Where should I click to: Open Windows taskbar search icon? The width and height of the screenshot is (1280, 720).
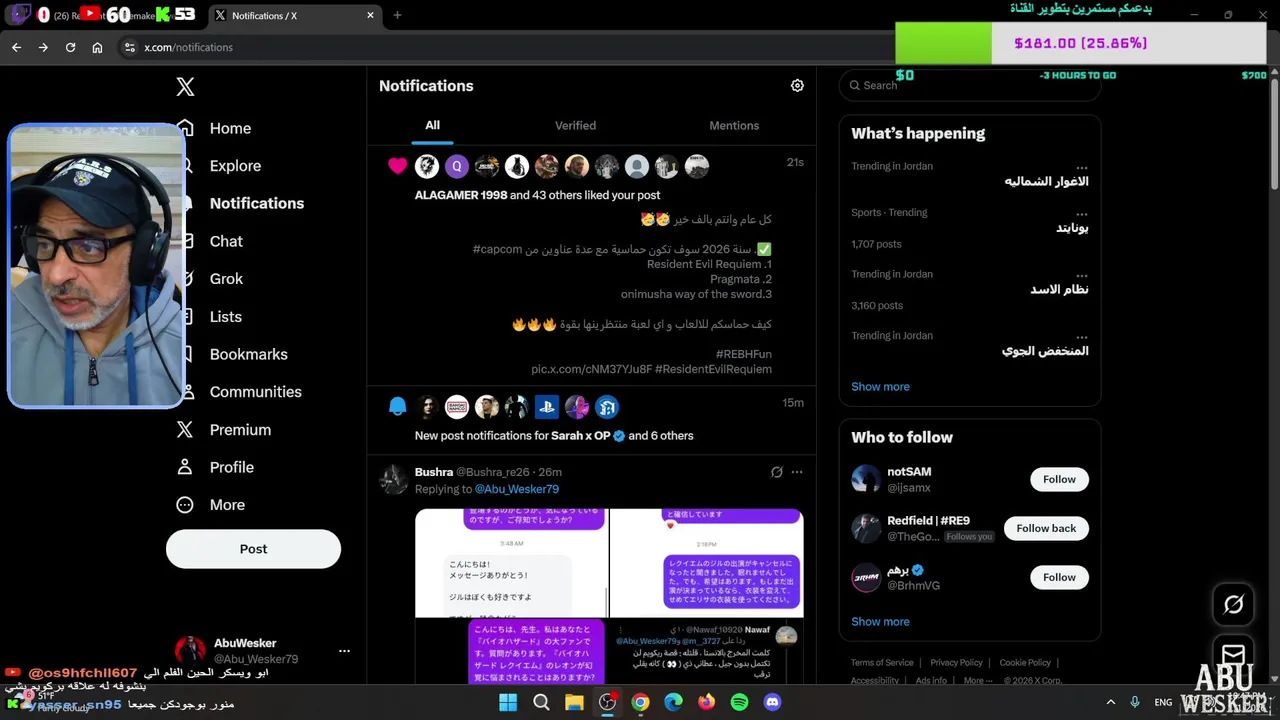click(541, 702)
